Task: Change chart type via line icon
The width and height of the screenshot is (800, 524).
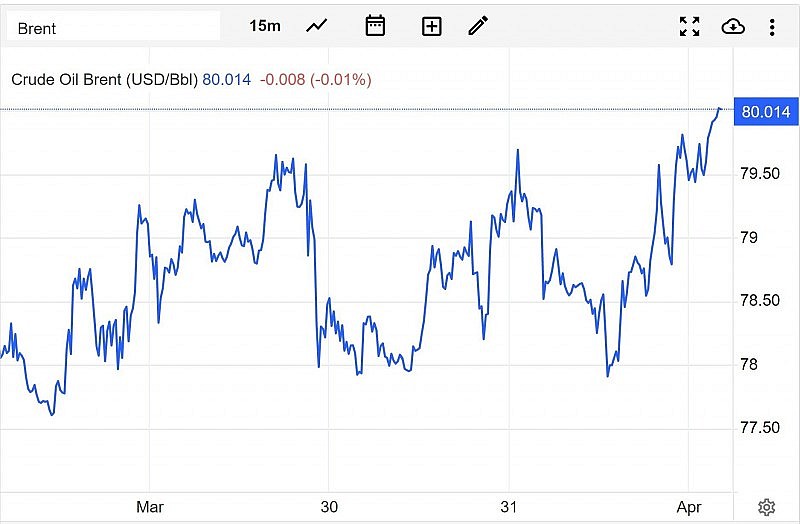Action: [x=317, y=26]
